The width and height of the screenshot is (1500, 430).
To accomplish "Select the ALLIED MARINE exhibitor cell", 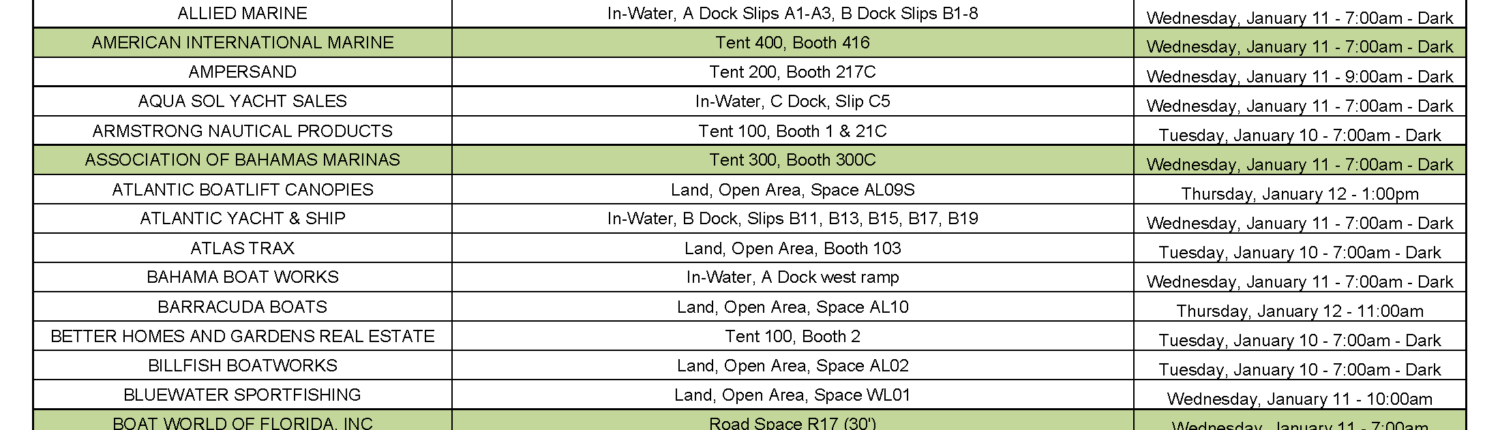I will (x=242, y=14).
